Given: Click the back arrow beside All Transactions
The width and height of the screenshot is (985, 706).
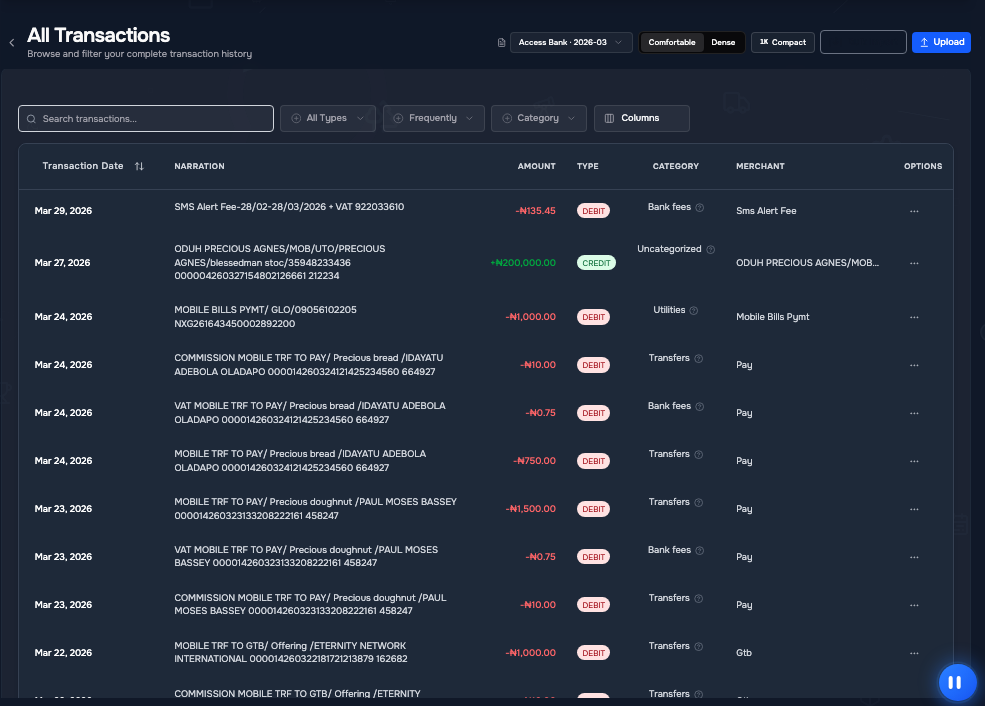Looking at the screenshot, I should tap(12, 43).
